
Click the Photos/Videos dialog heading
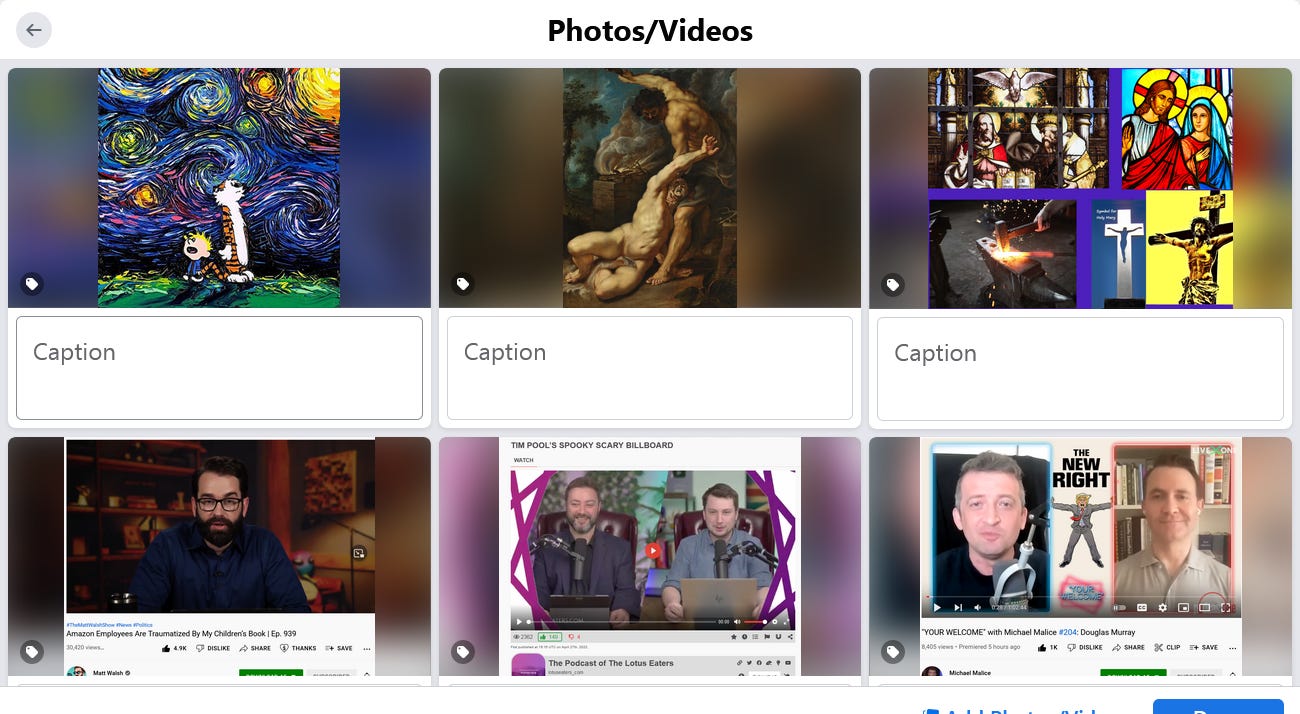[x=650, y=31]
